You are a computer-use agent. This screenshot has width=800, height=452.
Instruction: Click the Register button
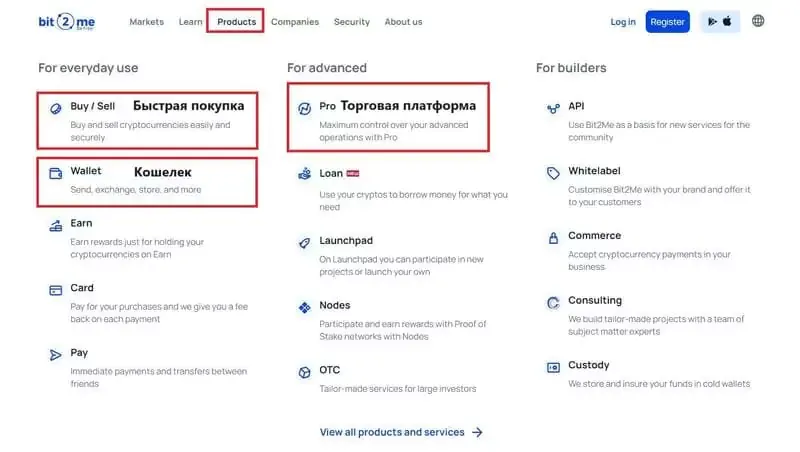[x=667, y=22]
